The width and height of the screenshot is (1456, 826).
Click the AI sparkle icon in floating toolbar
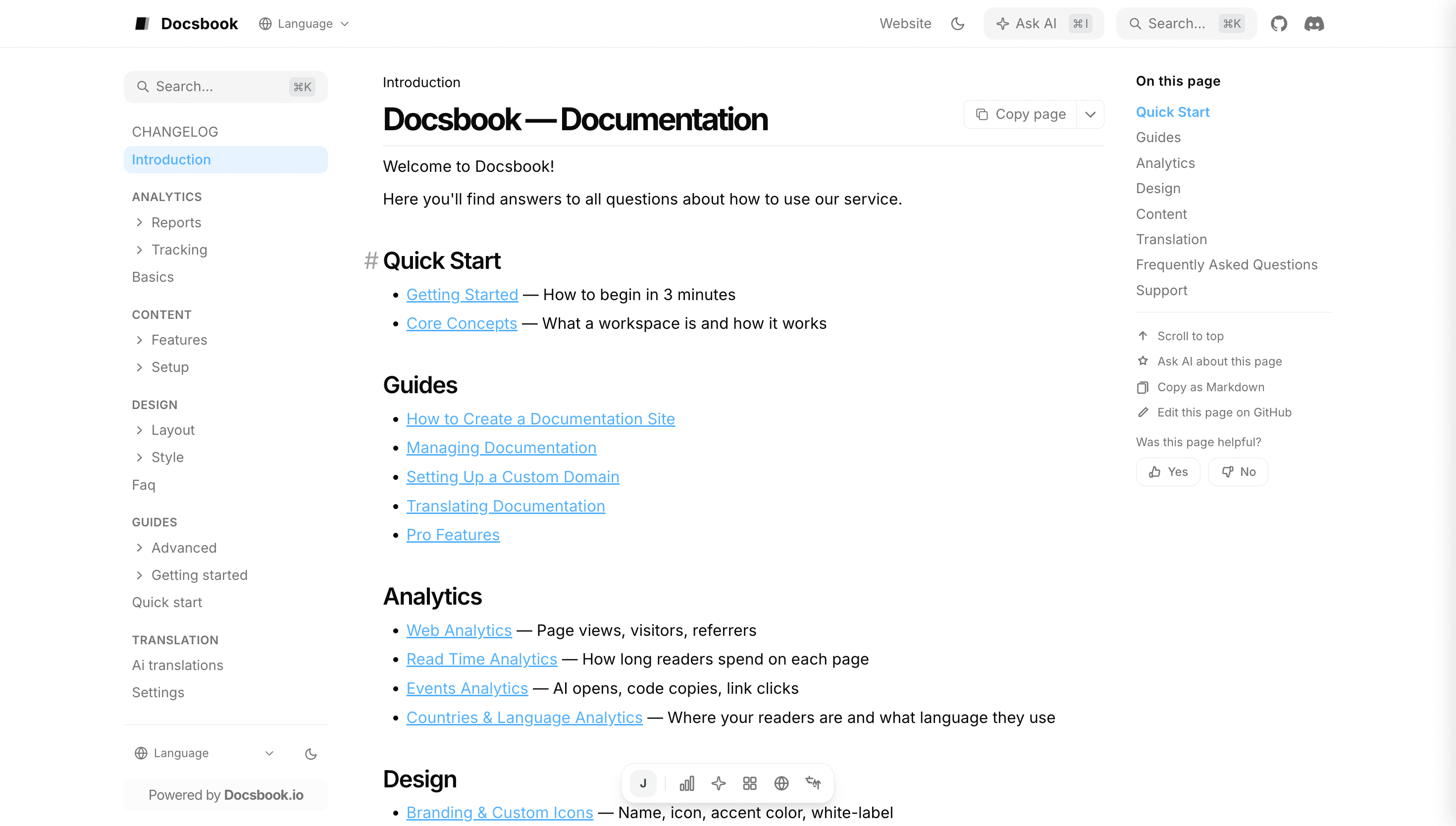[x=718, y=783]
